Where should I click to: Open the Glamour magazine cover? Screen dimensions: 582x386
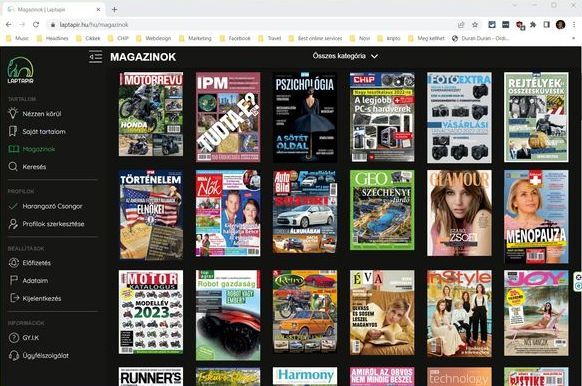[459, 213]
